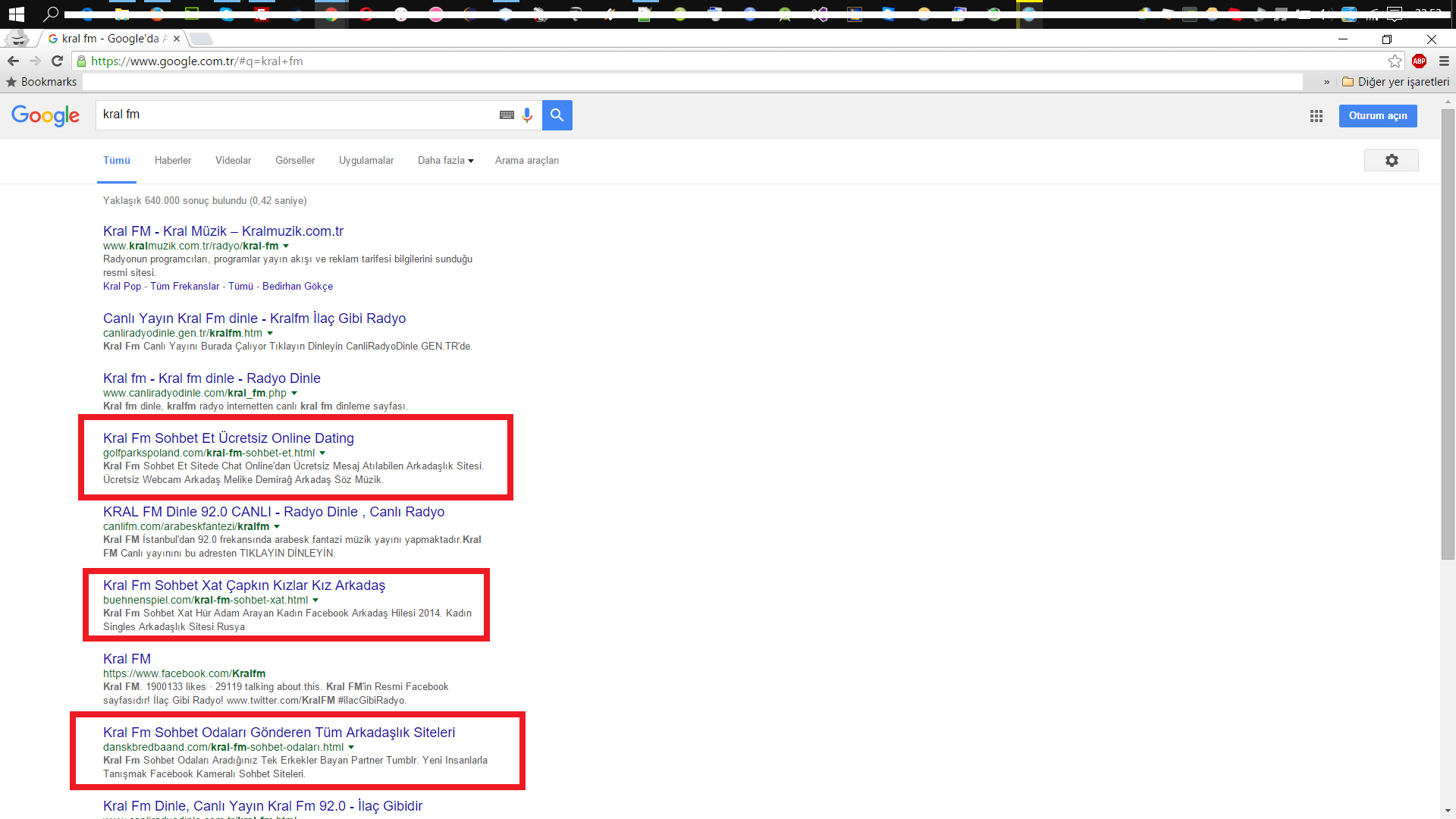Open search settings gear icon
The height and width of the screenshot is (819, 1456).
pos(1391,161)
